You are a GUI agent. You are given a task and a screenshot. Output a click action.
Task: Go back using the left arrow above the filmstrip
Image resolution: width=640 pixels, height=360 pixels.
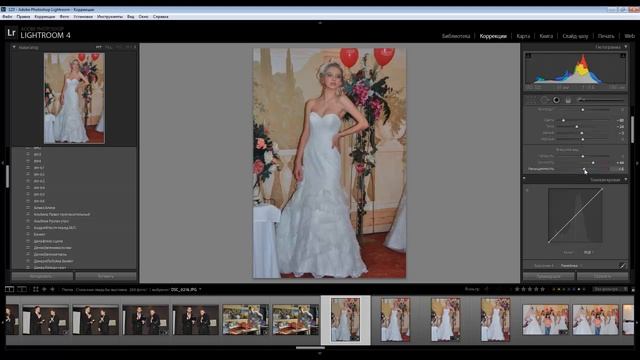(44, 289)
